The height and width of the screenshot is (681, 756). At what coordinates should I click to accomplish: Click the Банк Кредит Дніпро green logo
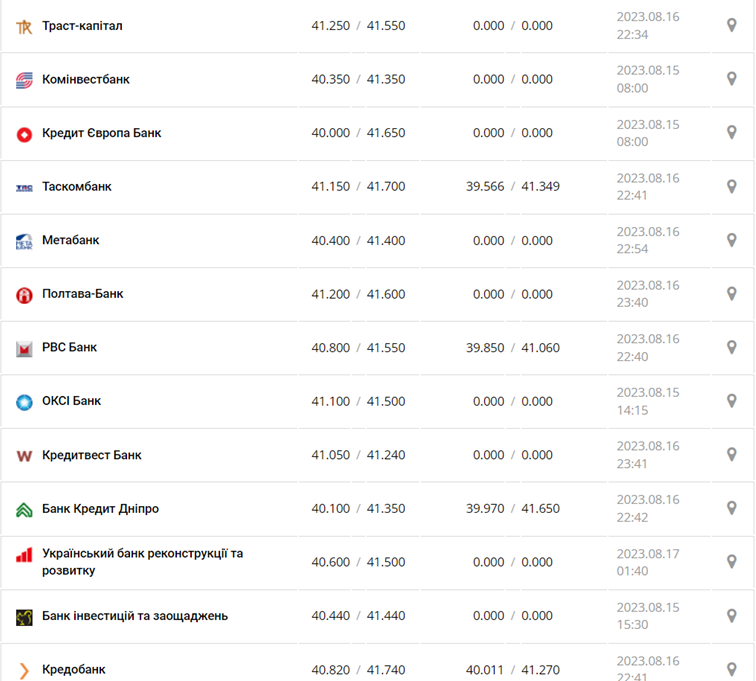click(24, 509)
